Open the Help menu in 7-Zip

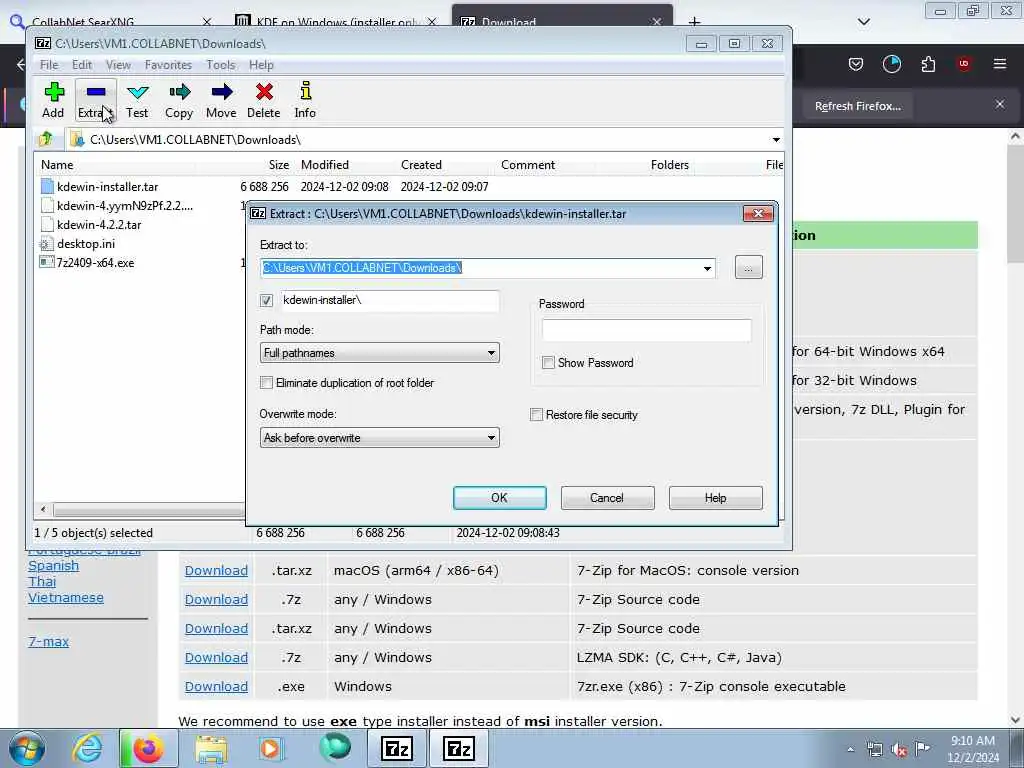coord(261,65)
